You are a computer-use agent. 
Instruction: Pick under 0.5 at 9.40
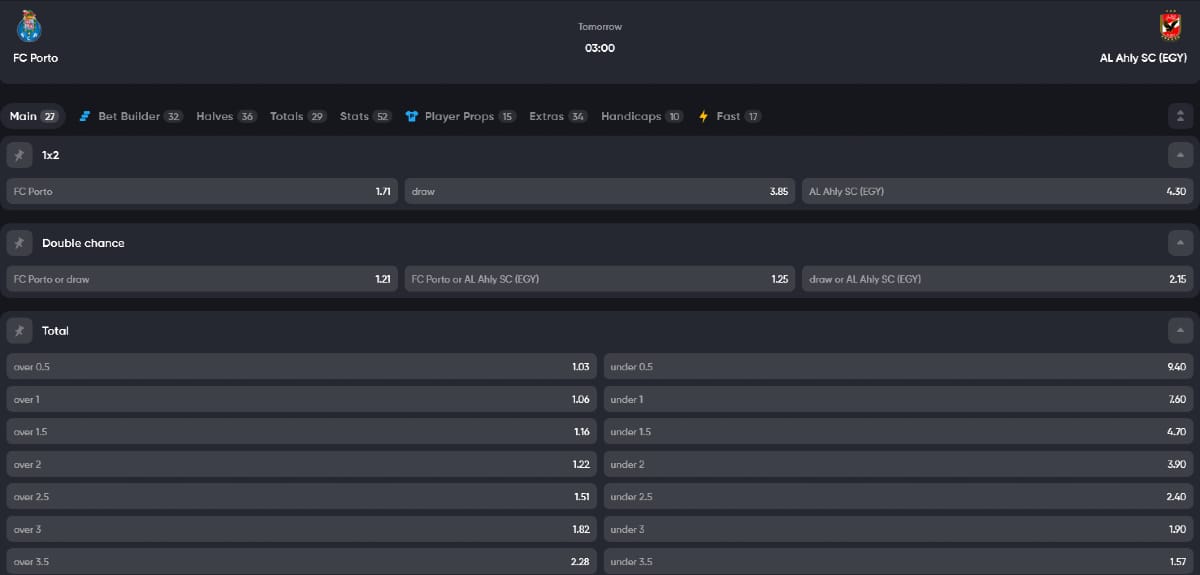(x=899, y=367)
